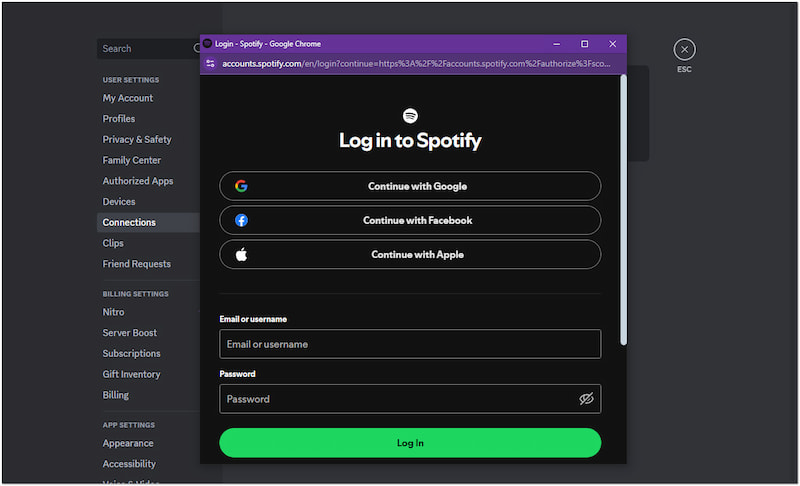Viewport: 800px width, 486px height.
Task: Click 'Login - Spotify - Google Chrome' title text
Action: tap(268, 44)
